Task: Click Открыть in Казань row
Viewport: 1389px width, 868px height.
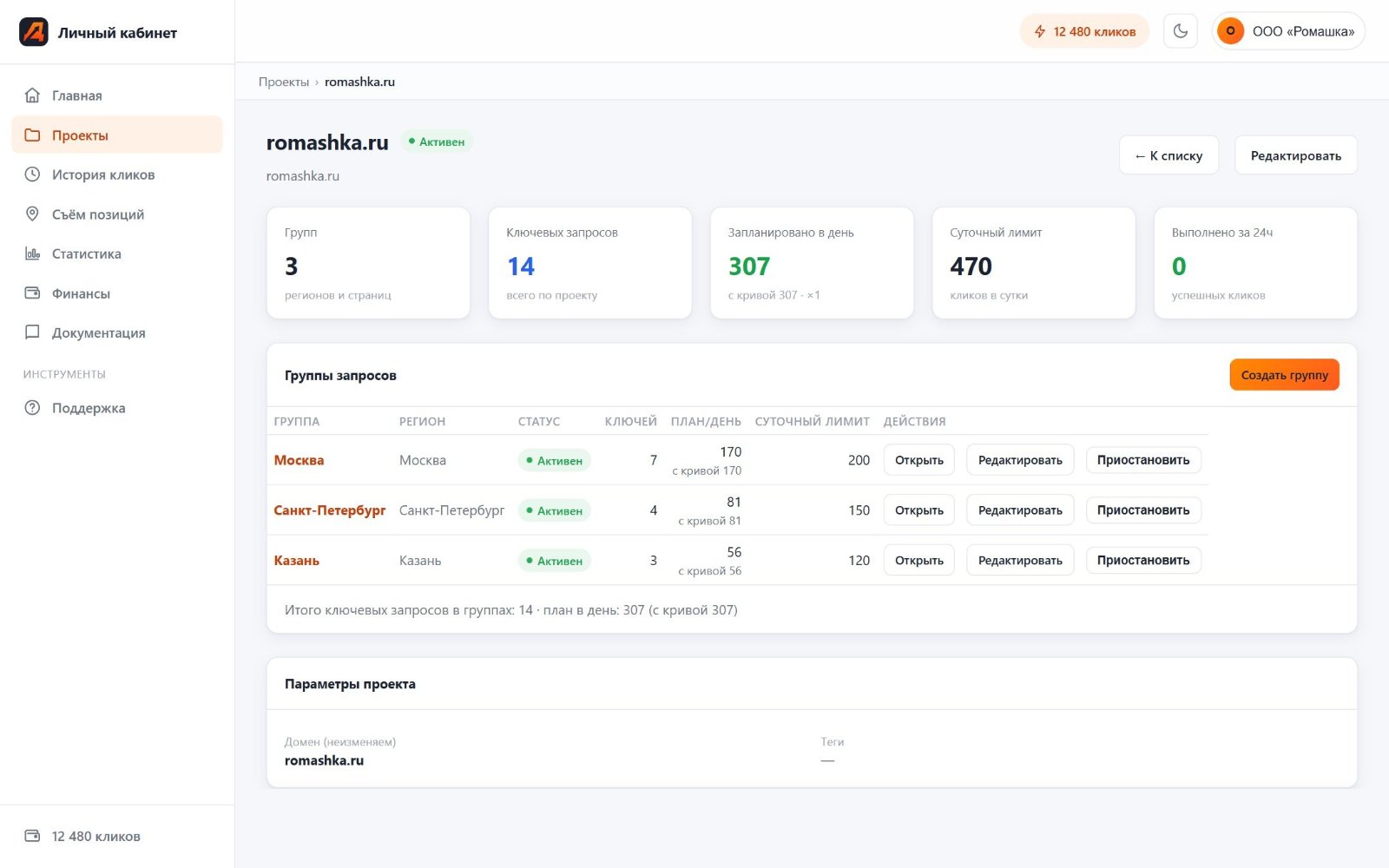Action: point(919,561)
